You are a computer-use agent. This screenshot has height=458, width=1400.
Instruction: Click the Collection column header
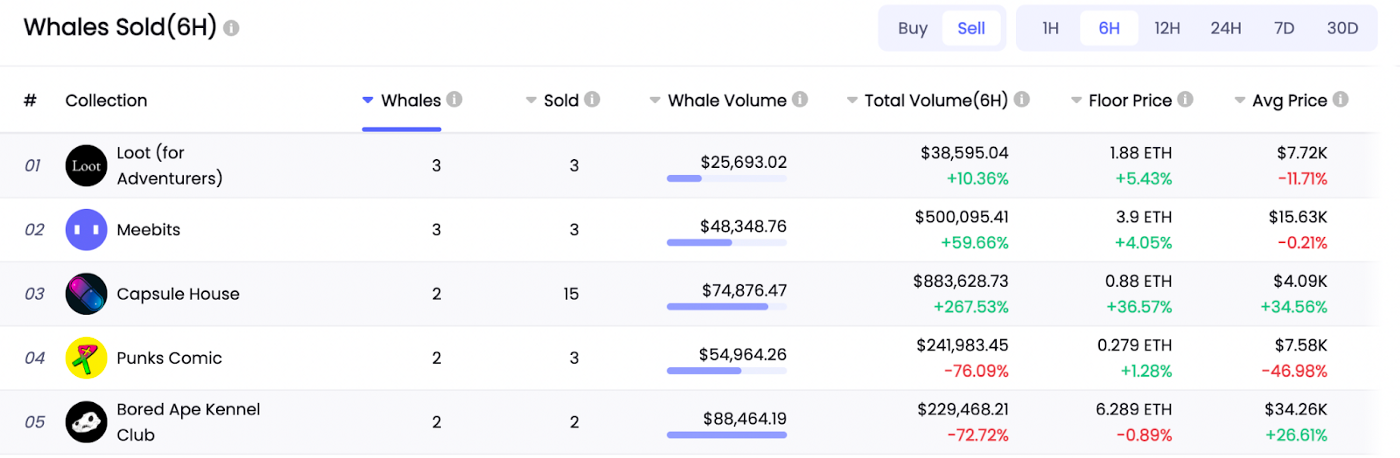[106, 100]
